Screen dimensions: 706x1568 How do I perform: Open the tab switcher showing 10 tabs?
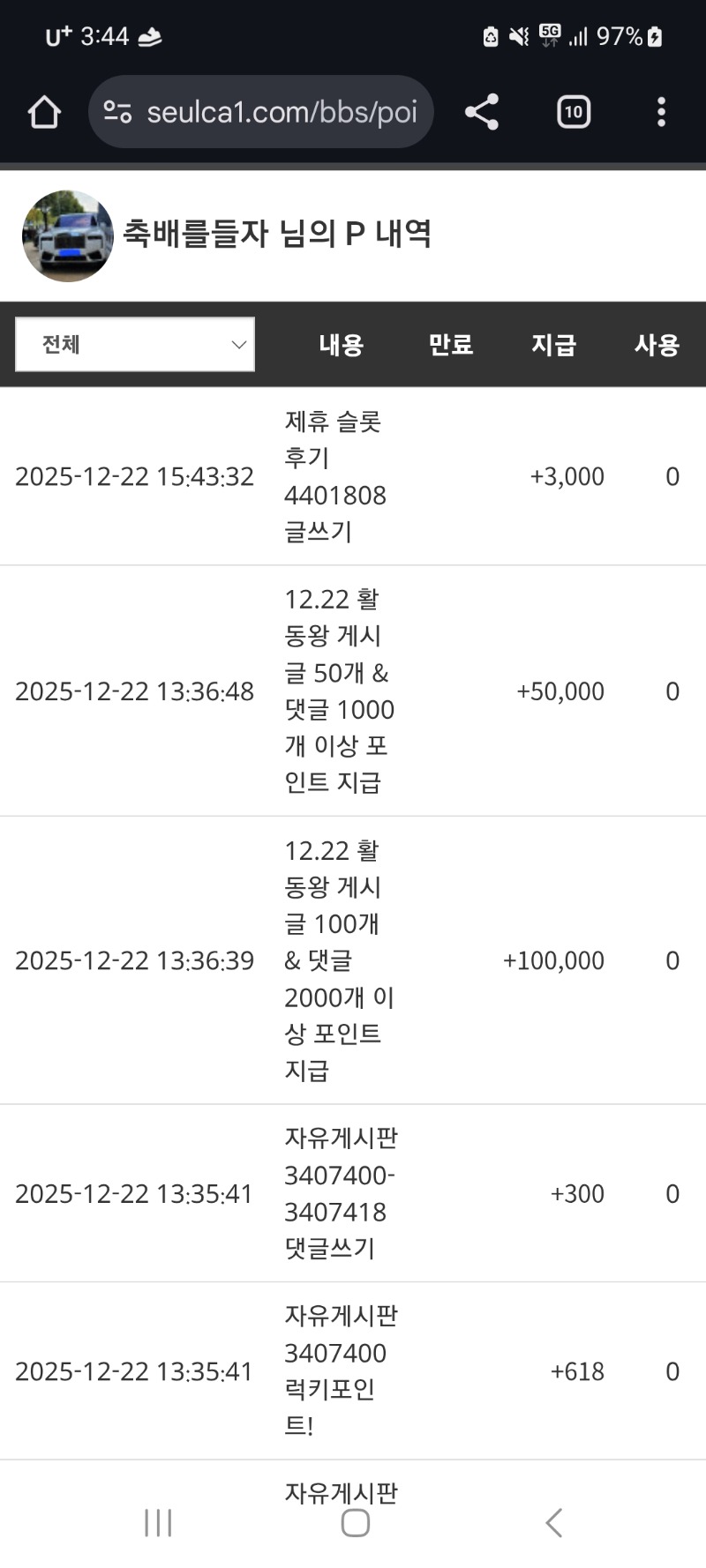pos(574,112)
